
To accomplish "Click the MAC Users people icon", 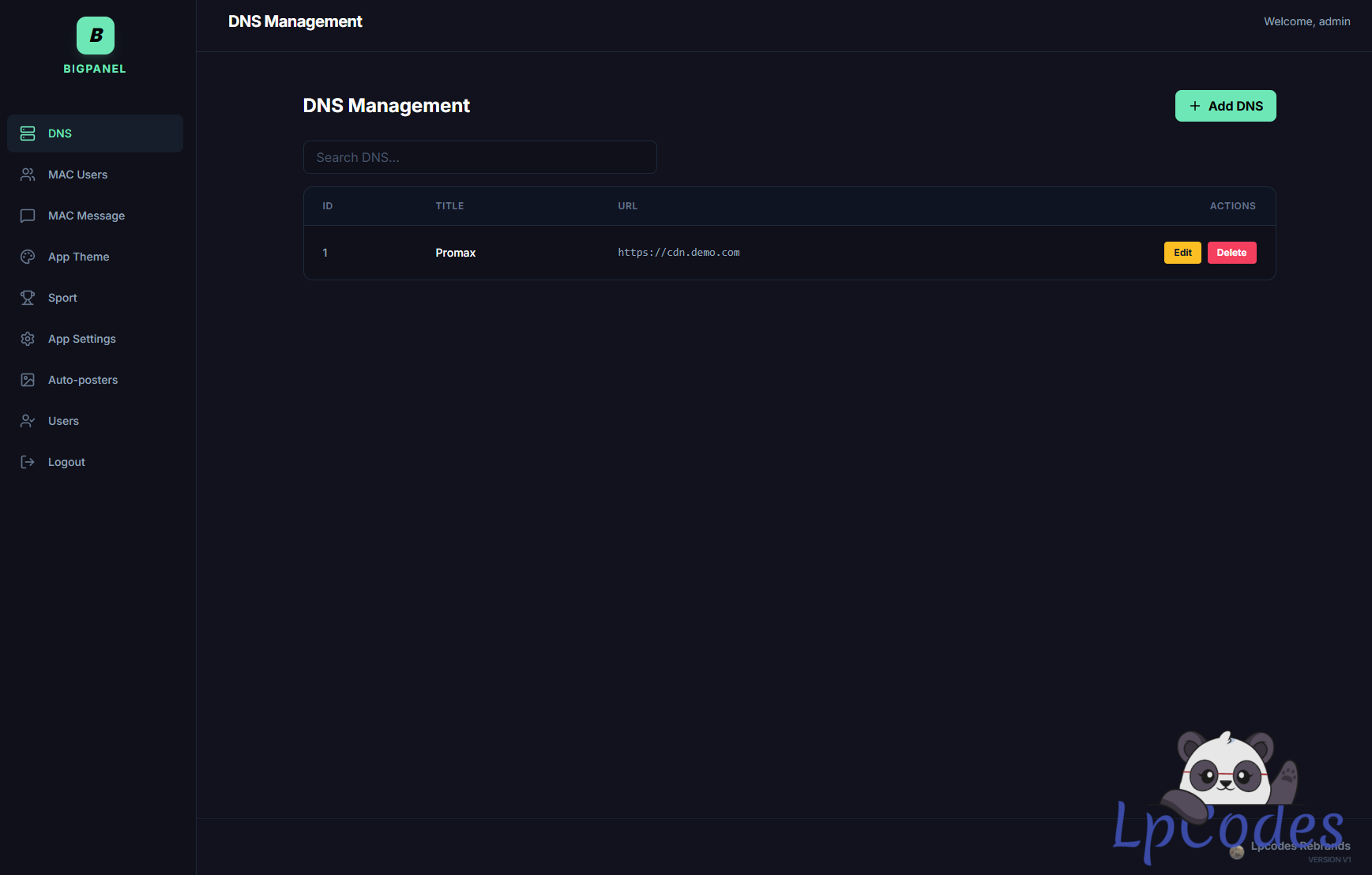I will point(28,175).
